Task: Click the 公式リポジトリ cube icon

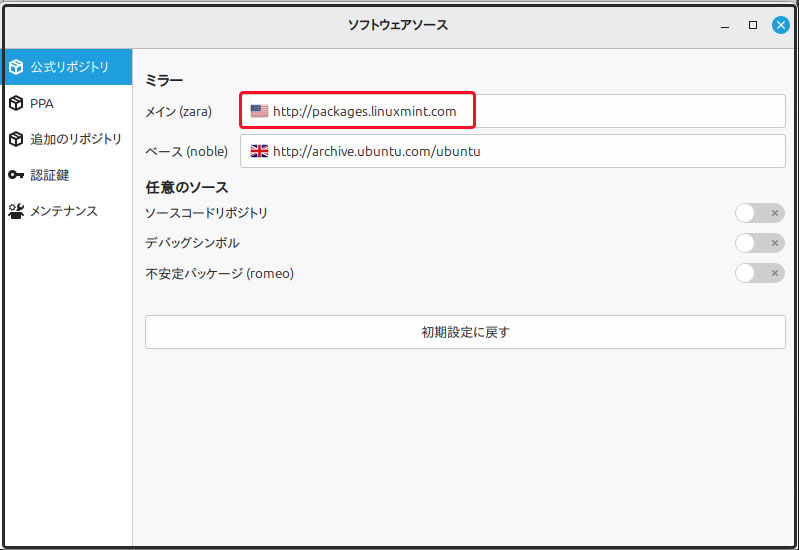Action: pos(16,67)
